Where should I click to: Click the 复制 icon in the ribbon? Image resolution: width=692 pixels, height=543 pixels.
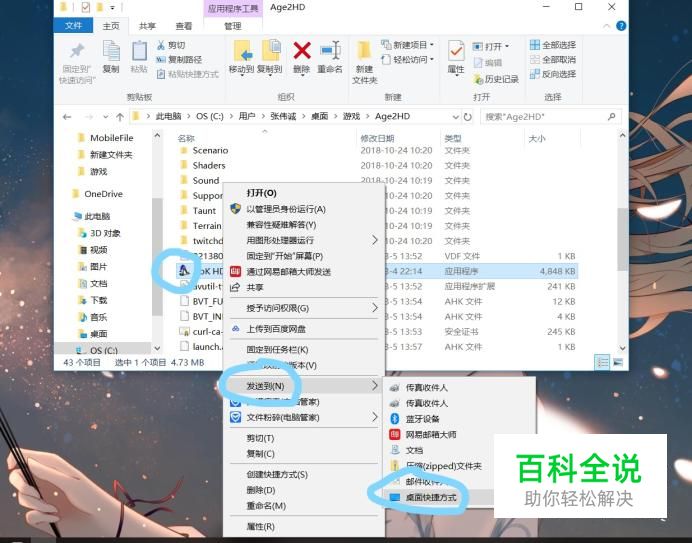click(111, 50)
